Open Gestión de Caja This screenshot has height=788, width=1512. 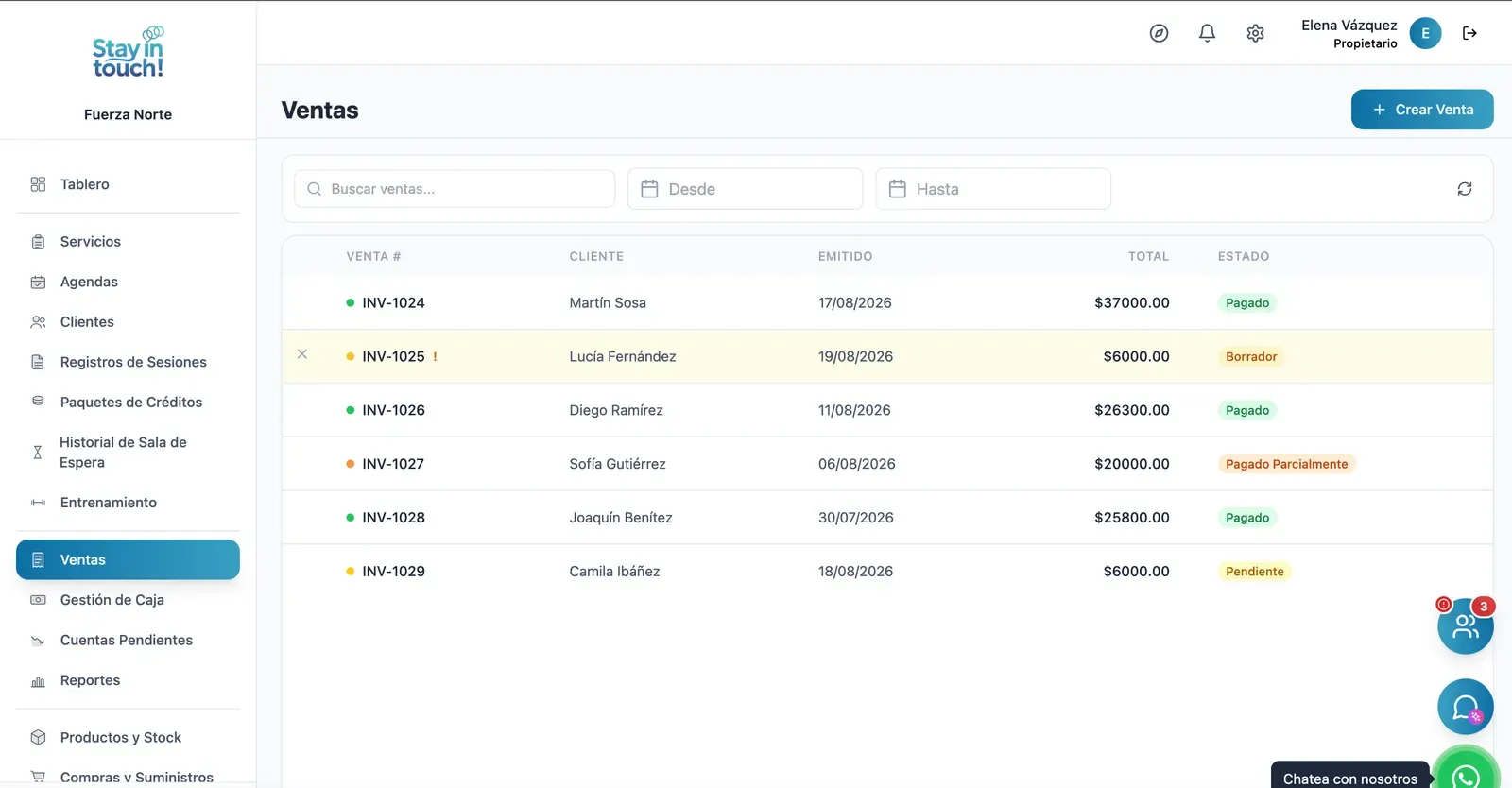(x=128, y=600)
